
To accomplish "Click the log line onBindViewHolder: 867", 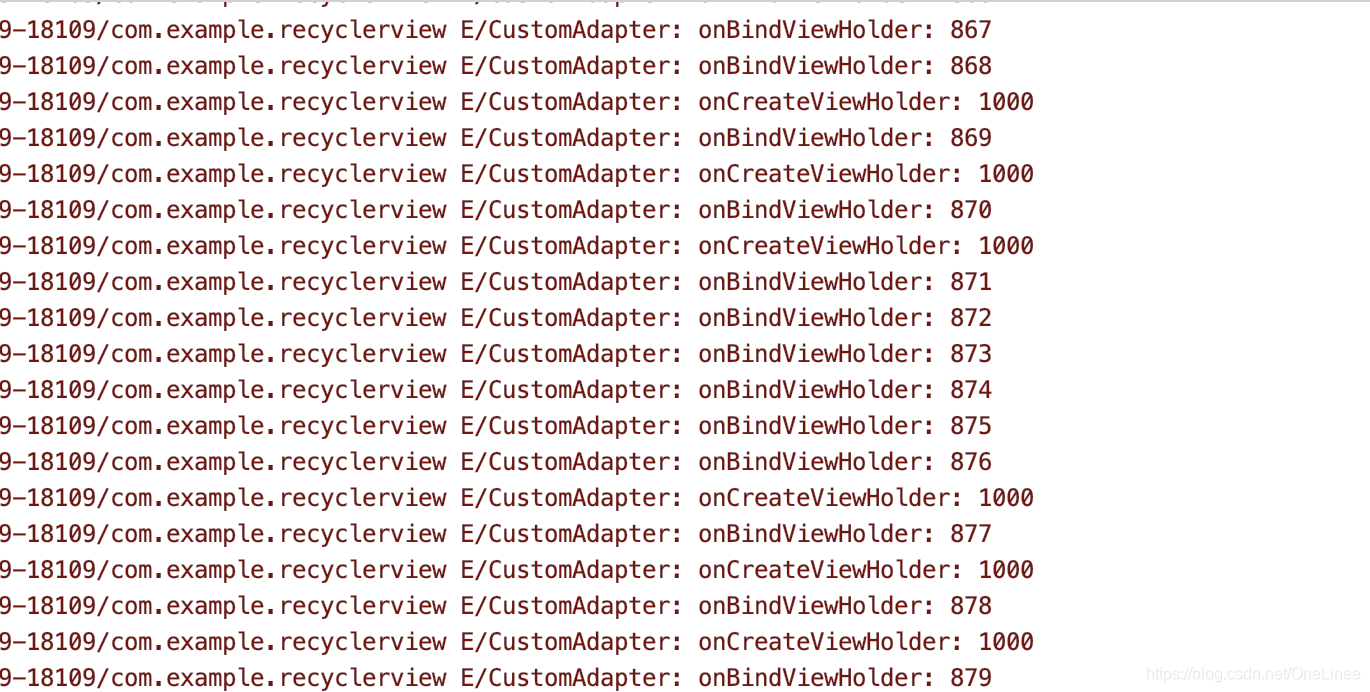I will (496, 30).
